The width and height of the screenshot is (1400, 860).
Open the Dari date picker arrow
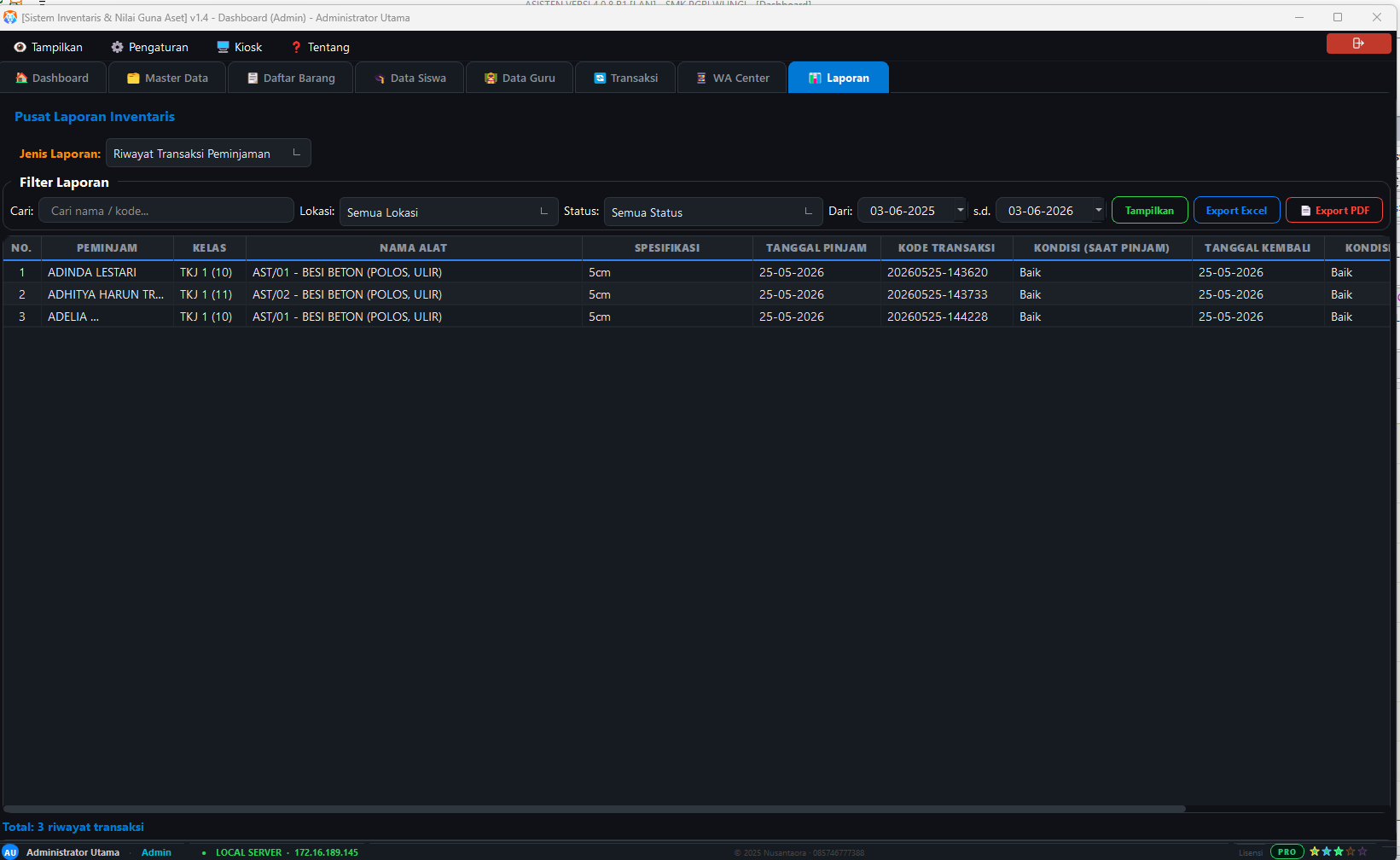(961, 211)
